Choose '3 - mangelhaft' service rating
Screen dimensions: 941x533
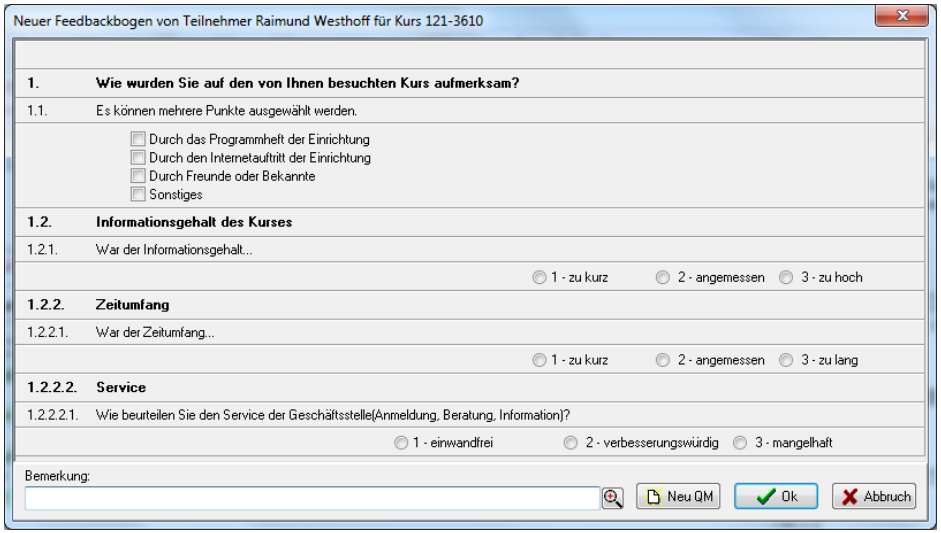pyautogui.click(x=740, y=443)
